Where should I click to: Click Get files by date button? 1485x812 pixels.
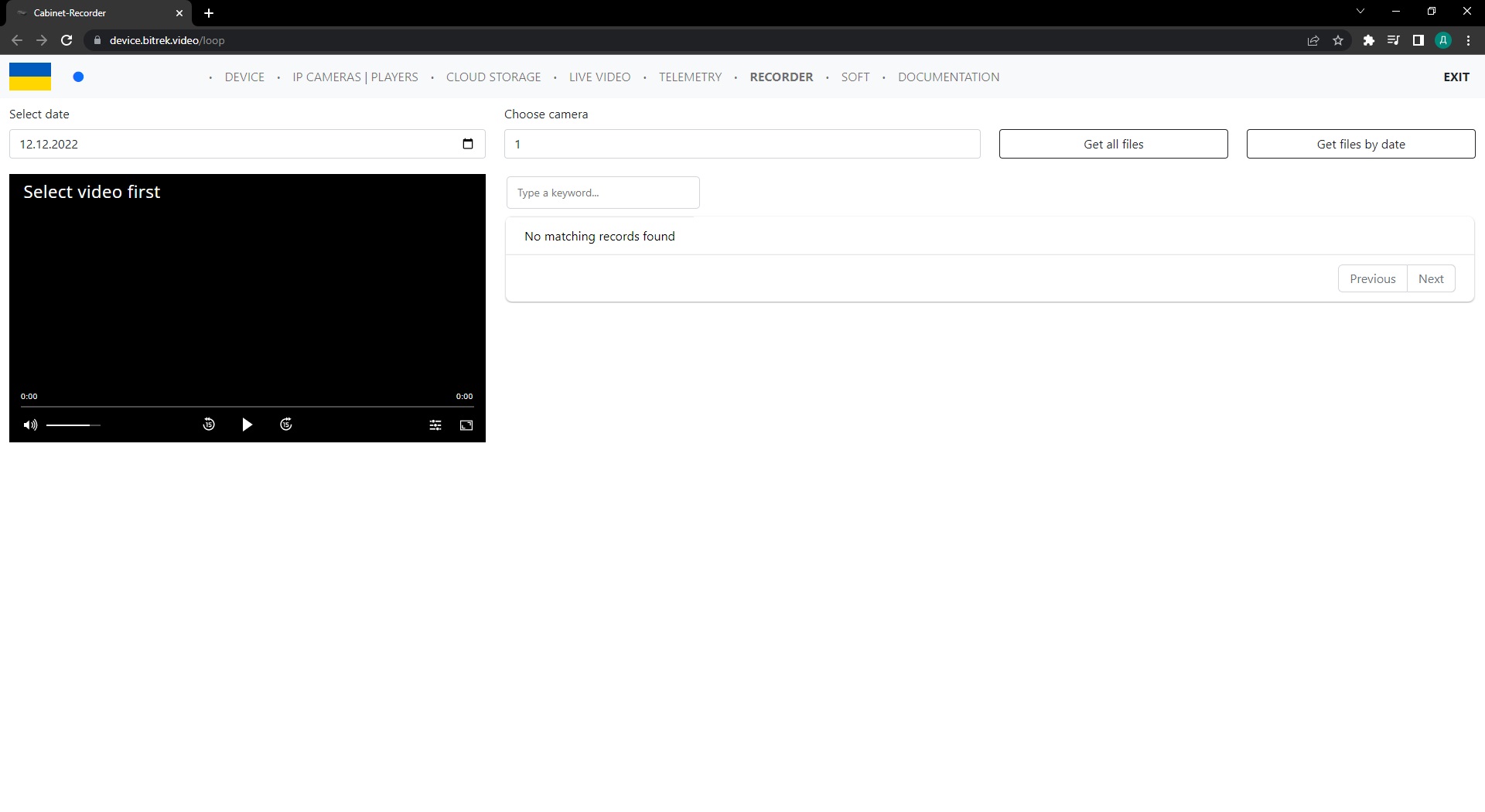[x=1360, y=144]
